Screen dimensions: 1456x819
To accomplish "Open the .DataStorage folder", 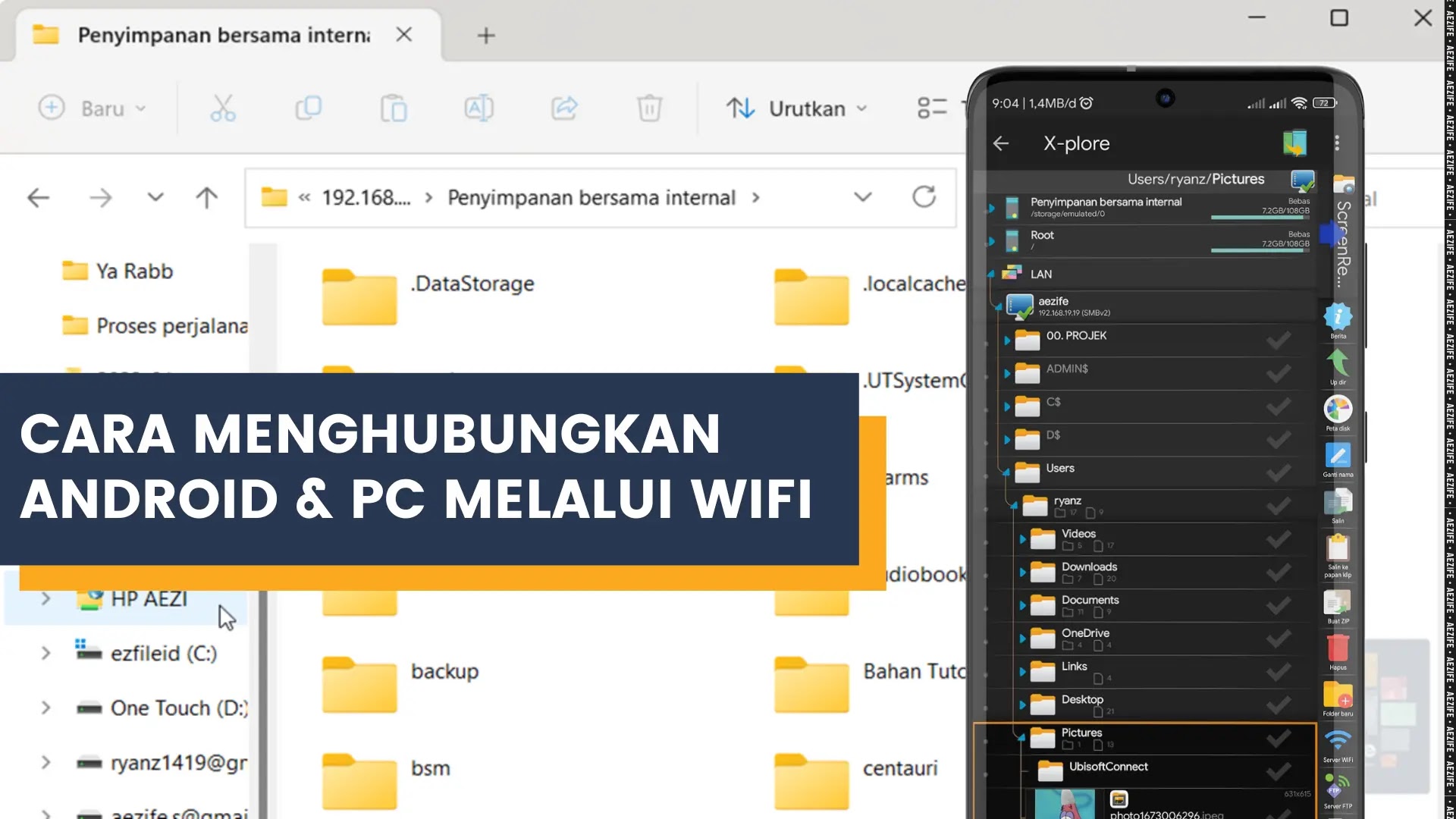I will pyautogui.click(x=359, y=297).
